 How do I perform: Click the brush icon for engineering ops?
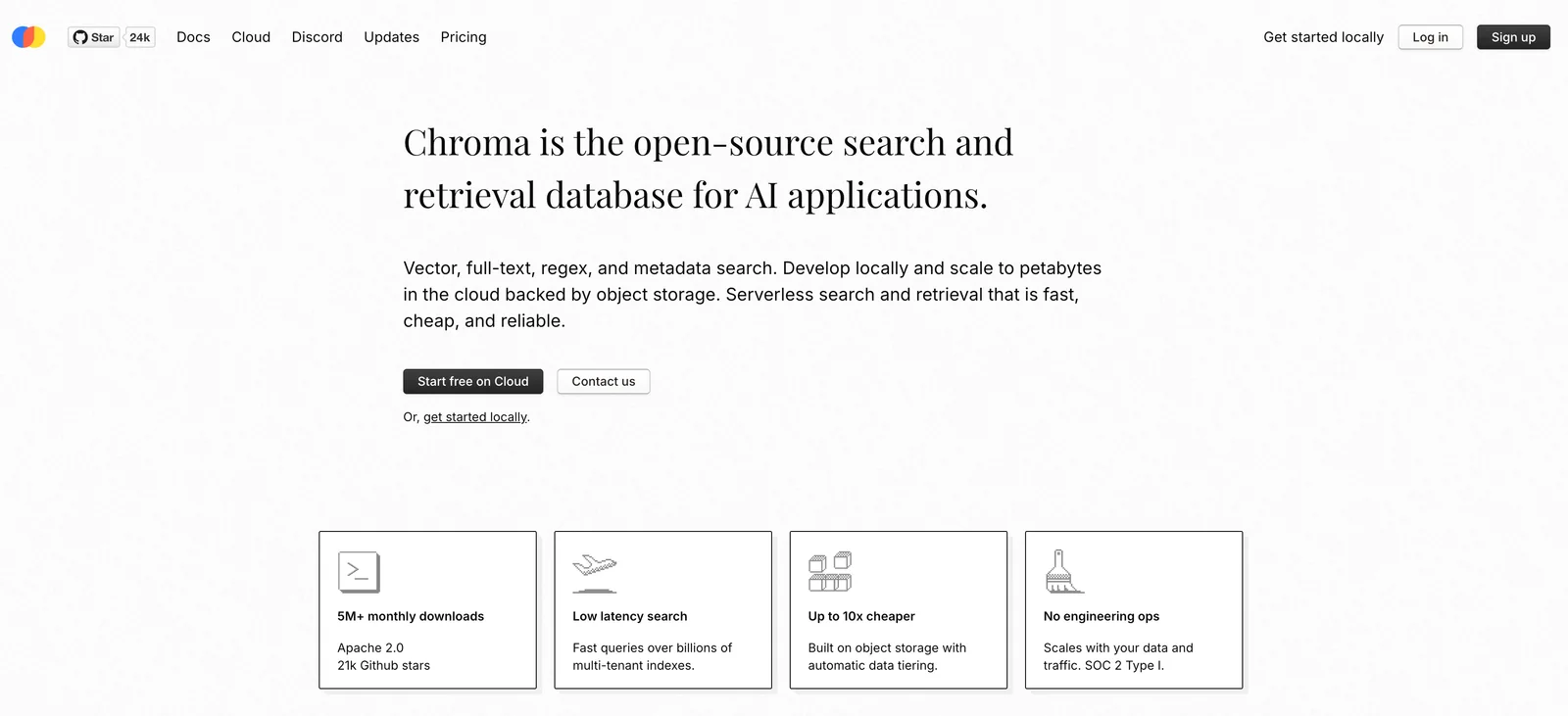[1063, 572]
